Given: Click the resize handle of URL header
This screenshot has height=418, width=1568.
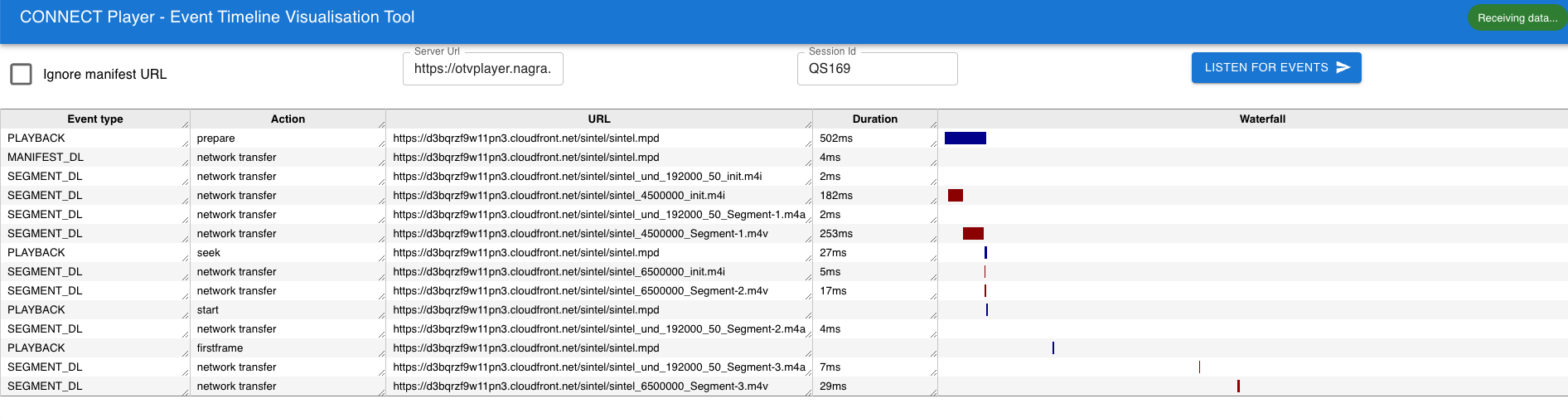Looking at the screenshot, I should click(808, 124).
